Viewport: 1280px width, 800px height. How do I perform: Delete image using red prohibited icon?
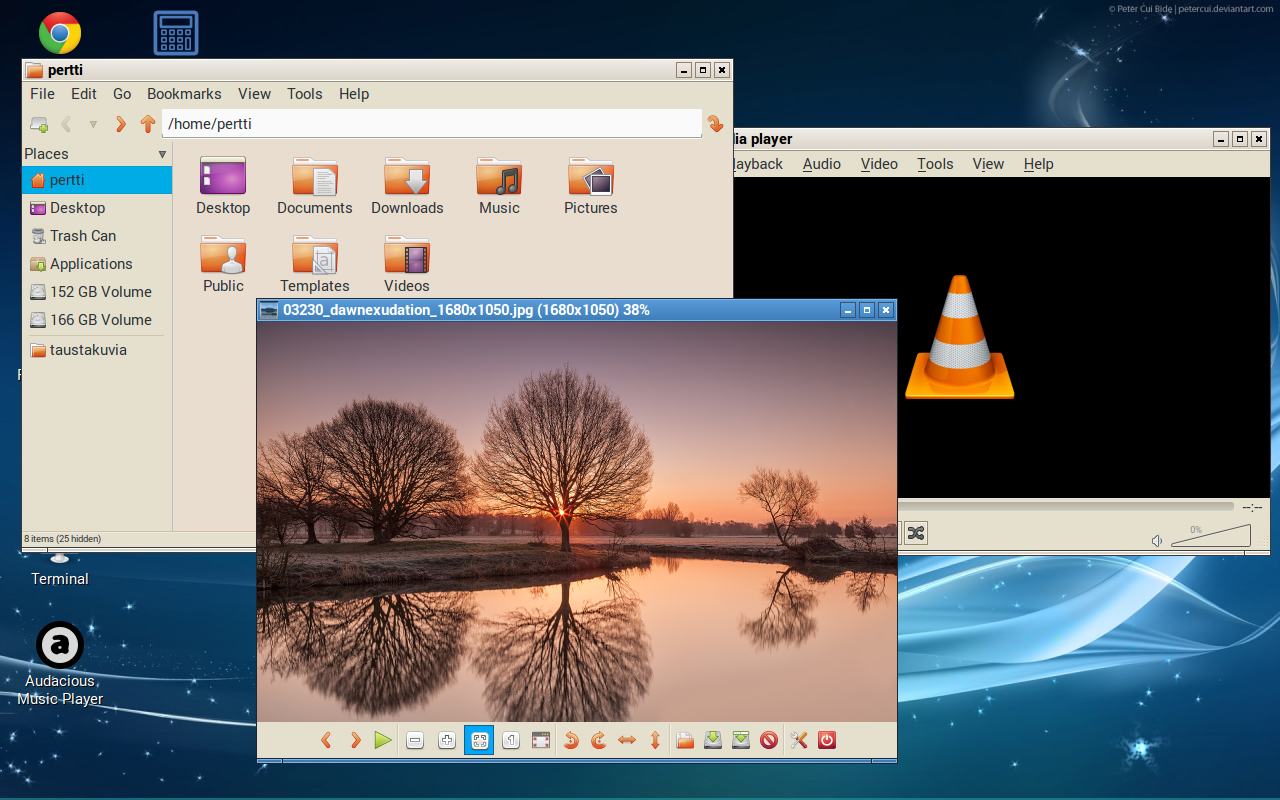coord(769,741)
